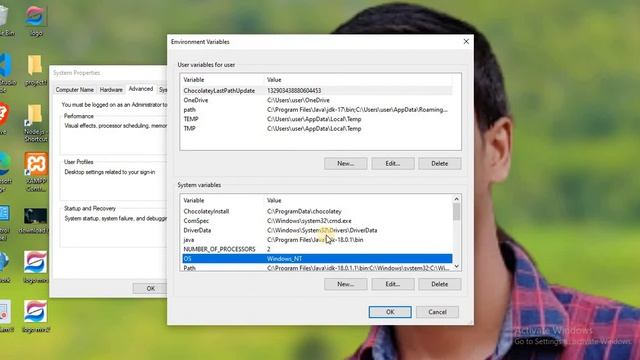Confirm Environment Variables with OK
The height and width of the screenshot is (360, 640).
coord(390,312)
